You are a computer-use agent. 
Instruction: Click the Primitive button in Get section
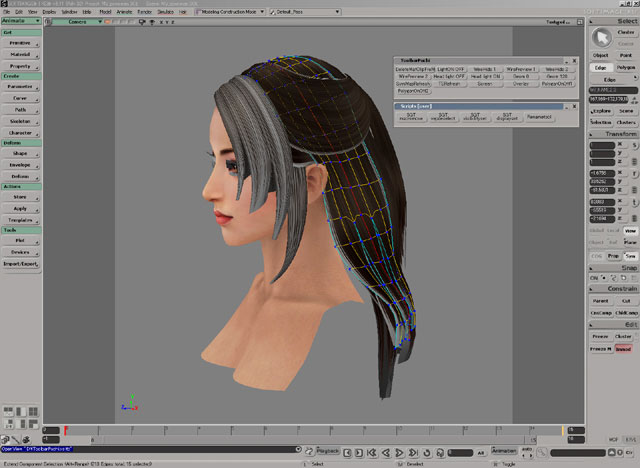point(20,44)
